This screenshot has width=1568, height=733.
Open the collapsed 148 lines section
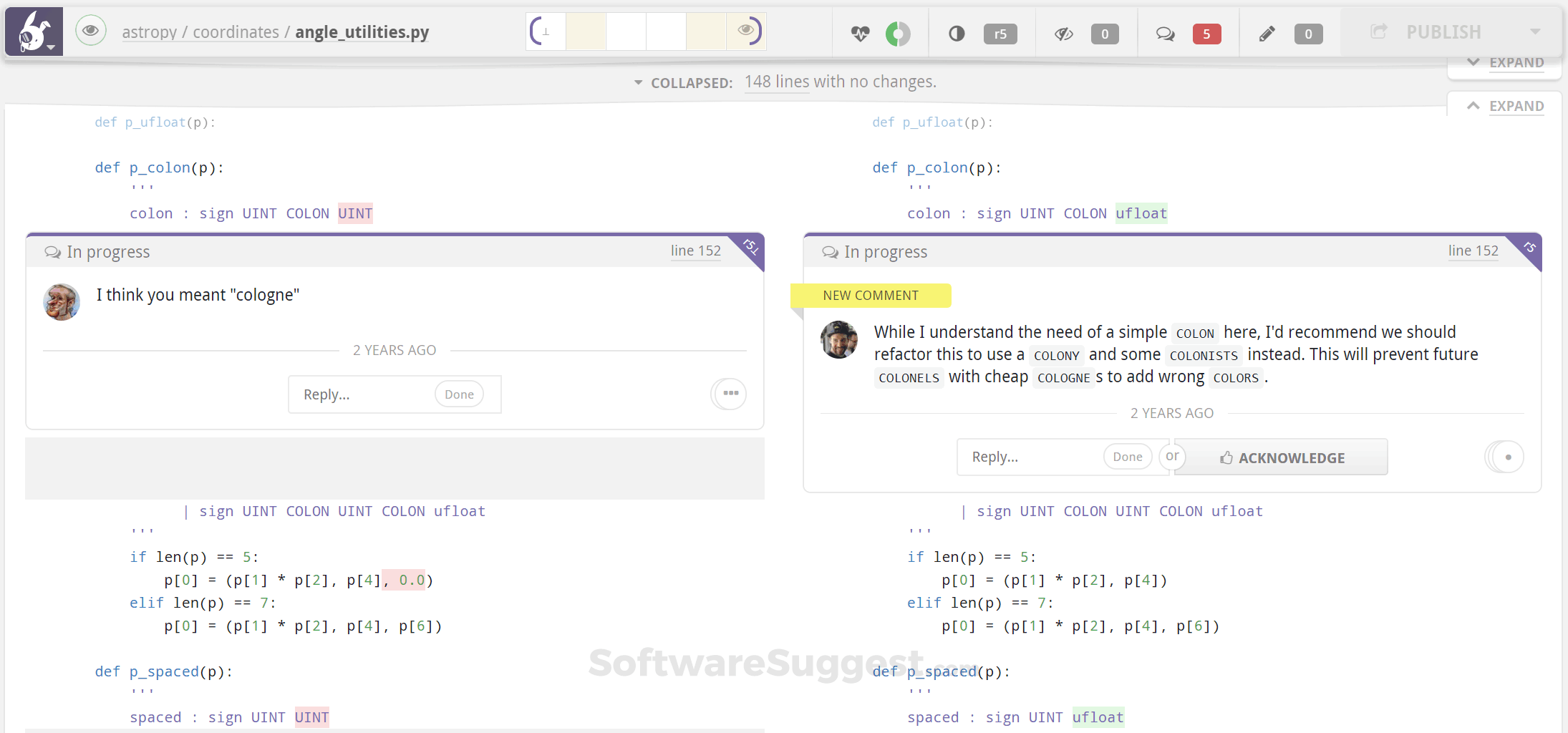776,82
